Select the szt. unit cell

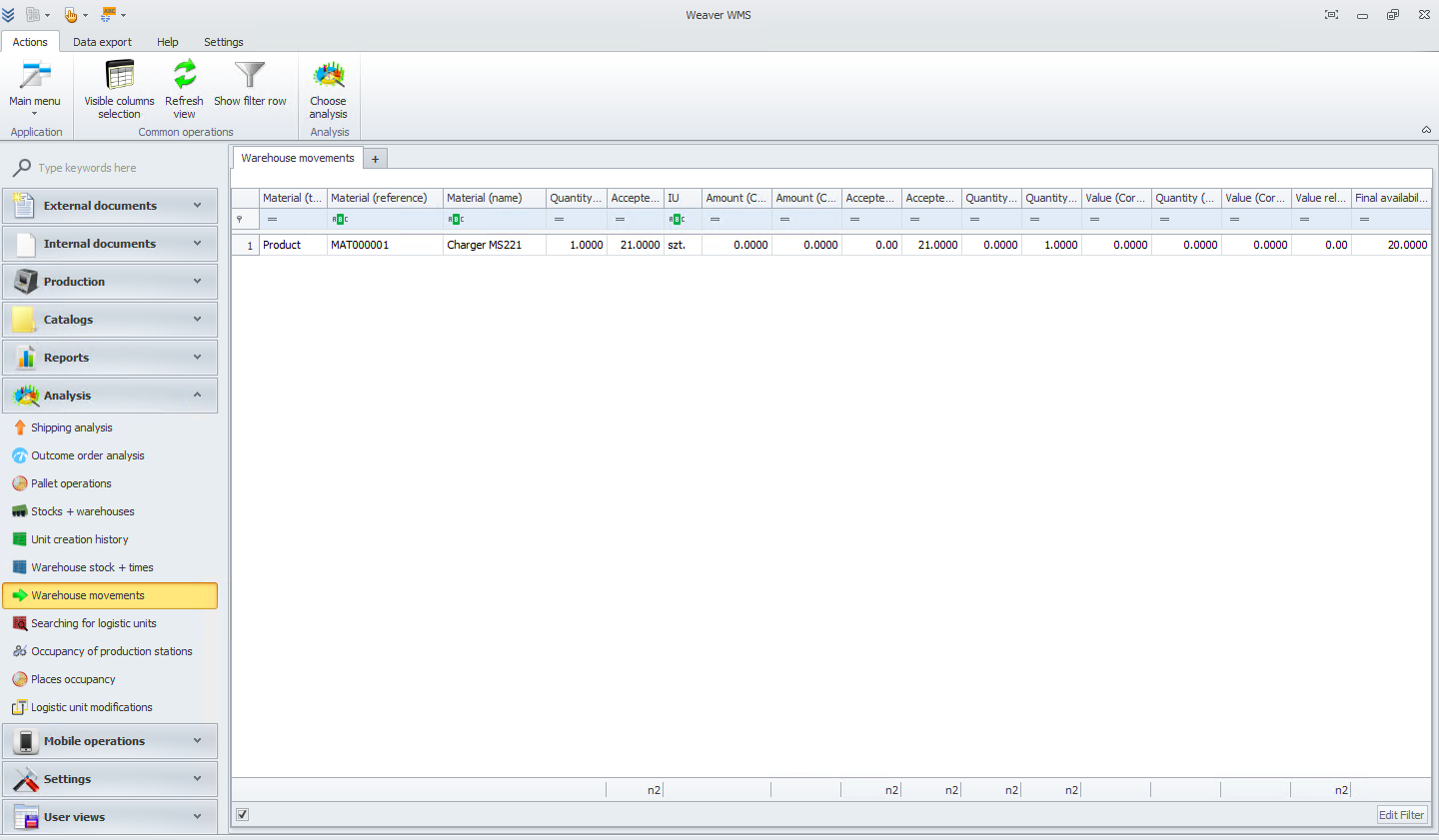point(683,245)
